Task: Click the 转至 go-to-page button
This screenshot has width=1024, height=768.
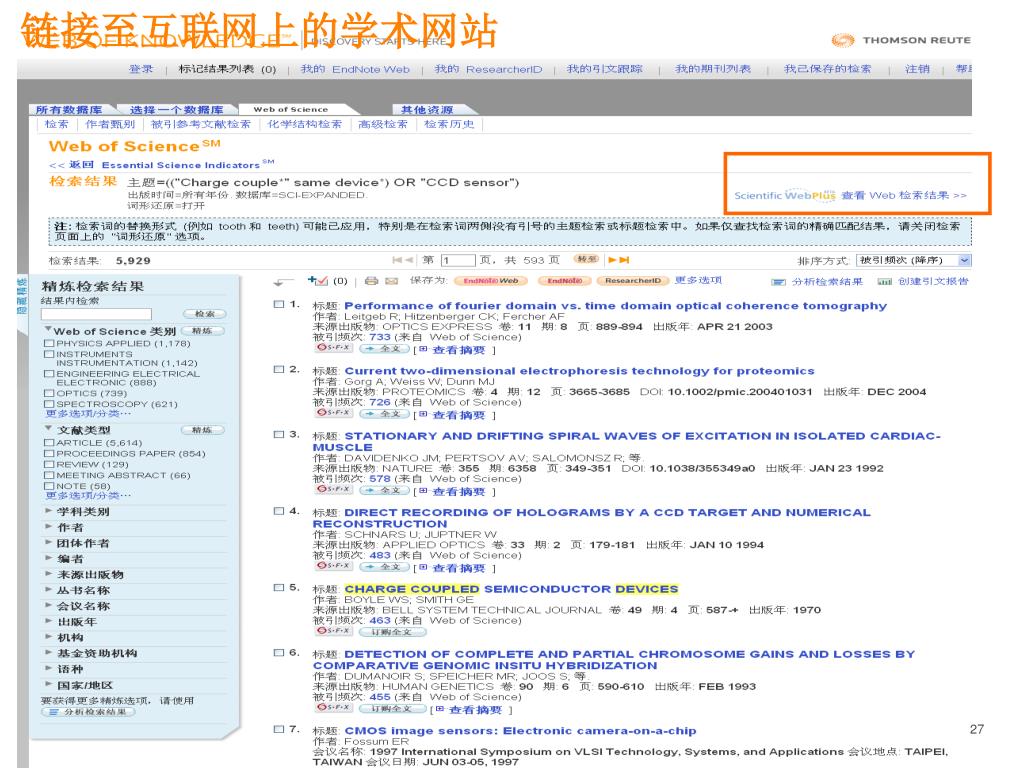Action: tap(586, 259)
